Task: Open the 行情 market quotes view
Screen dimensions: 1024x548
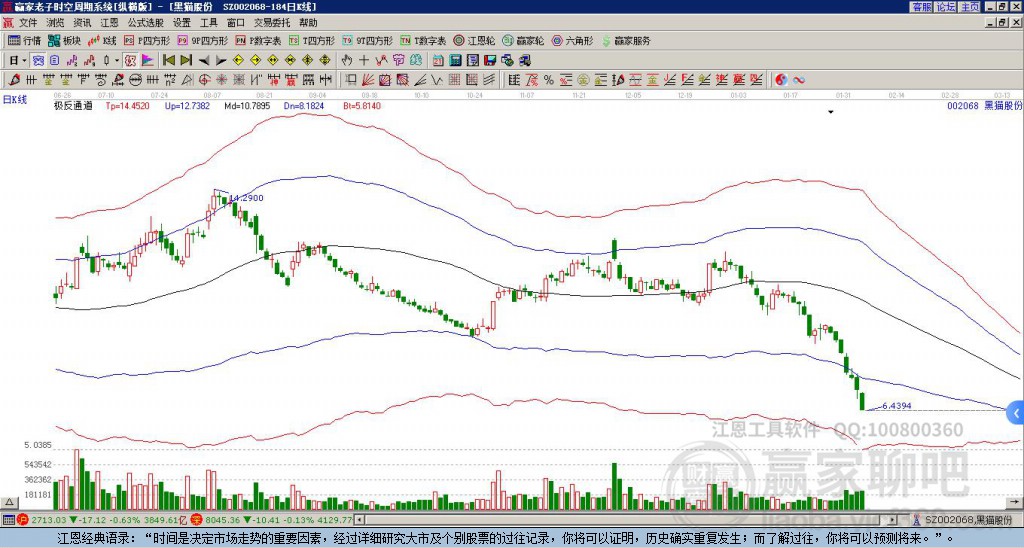Action: 25,41
